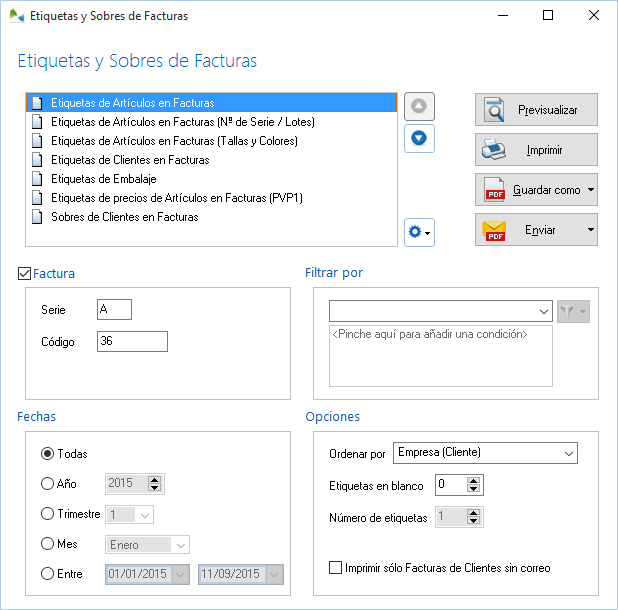The image size is (618, 610).
Task: Click the move up arrow icon
Action: 419,106
